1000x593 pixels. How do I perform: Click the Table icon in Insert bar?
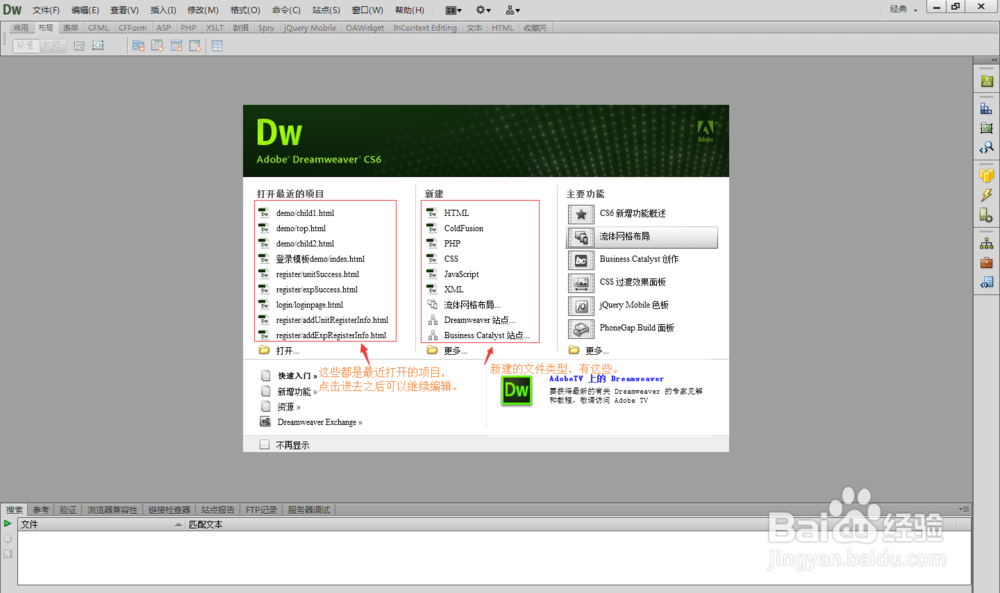coord(217,46)
